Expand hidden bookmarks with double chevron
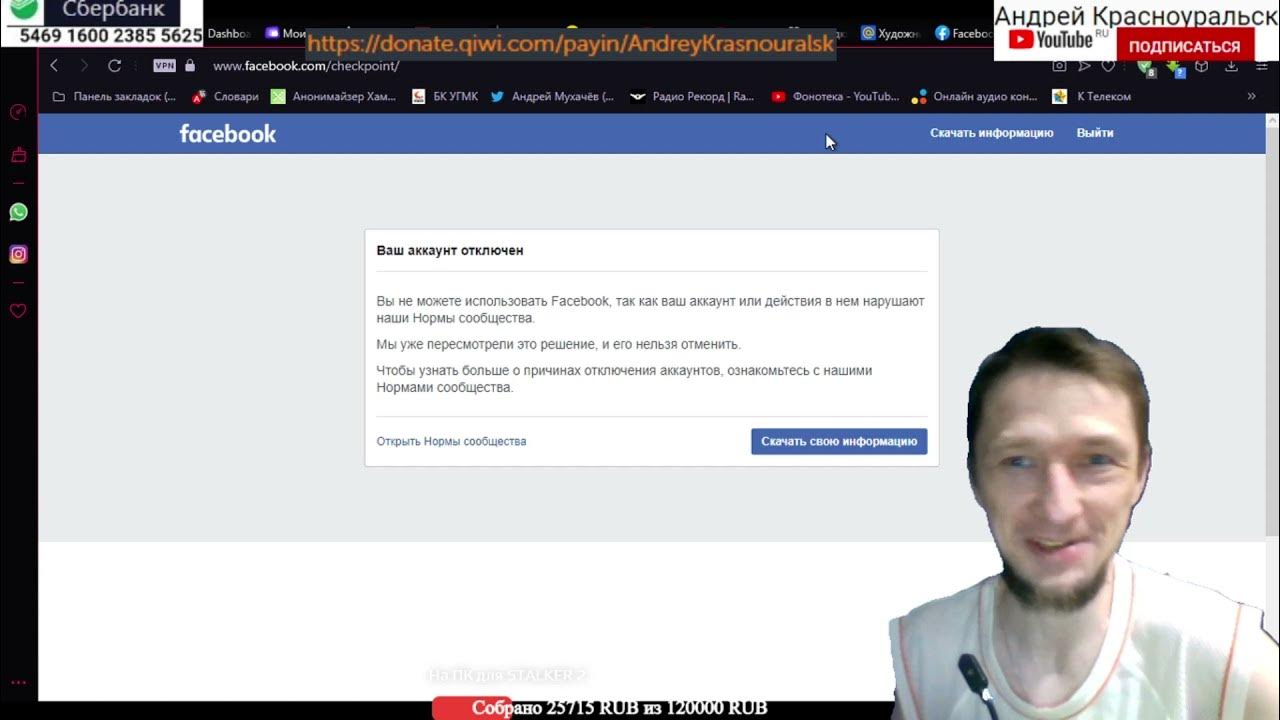The width and height of the screenshot is (1280, 720). coord(1251,97)
